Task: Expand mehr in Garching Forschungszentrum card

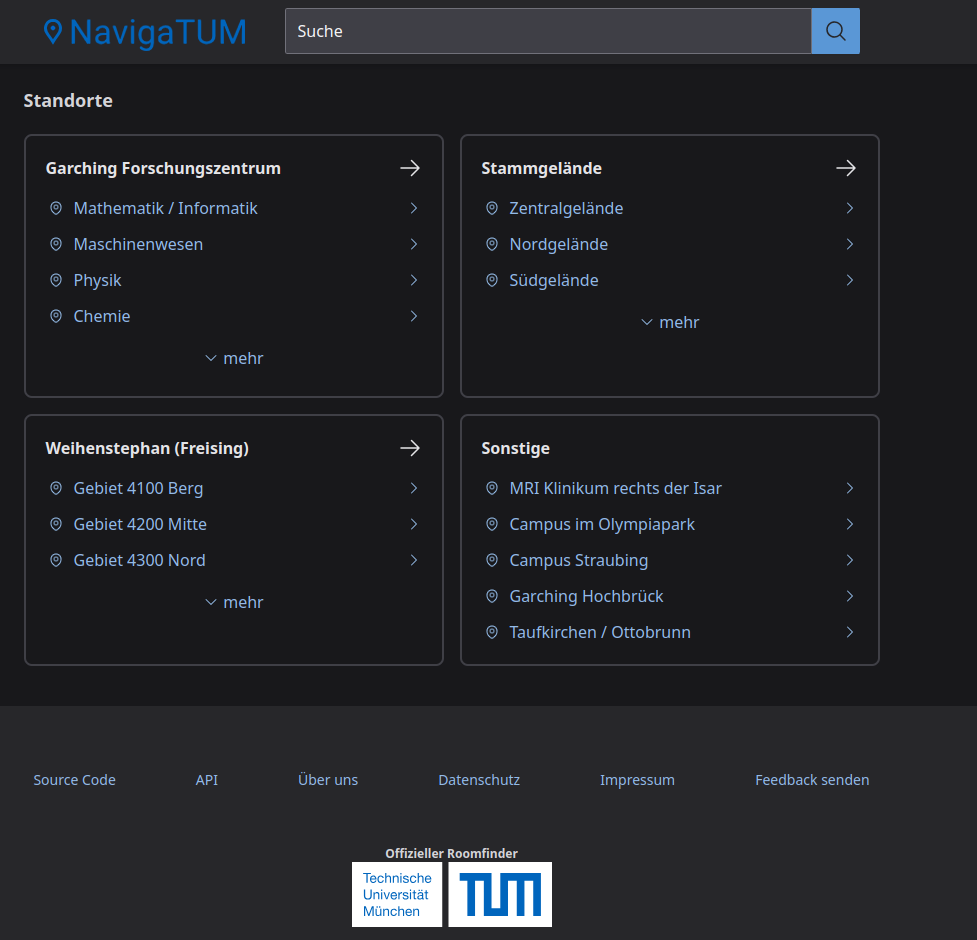Action: pyautogui.click(x=234, y=358)
